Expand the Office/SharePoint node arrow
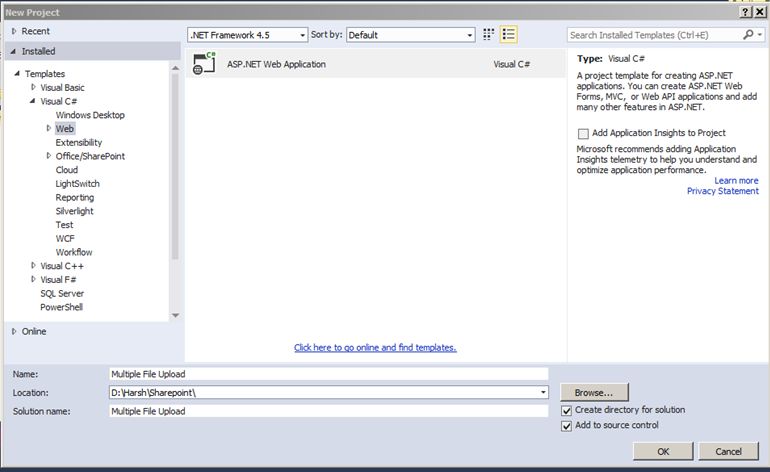770x472 pixels. point(49,156)
